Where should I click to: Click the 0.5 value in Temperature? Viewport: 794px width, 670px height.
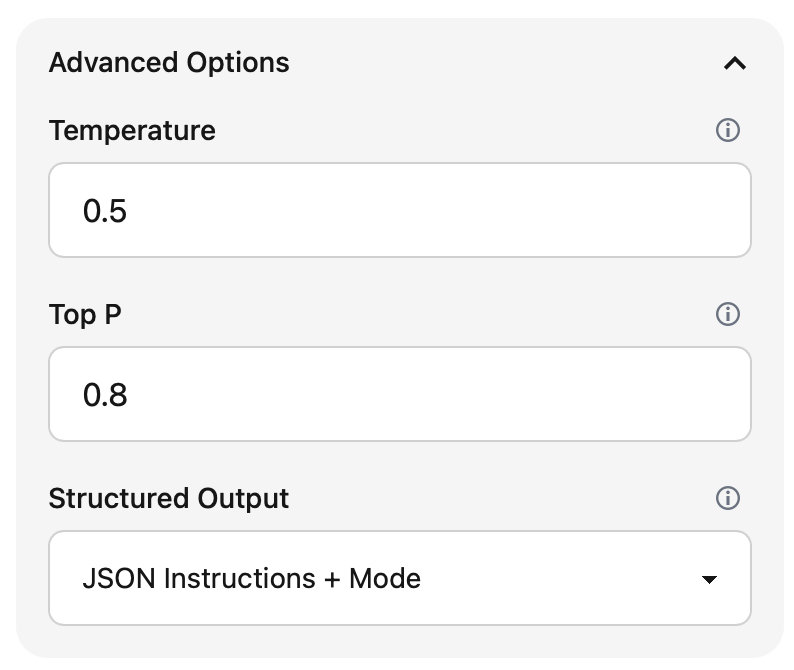pos(105,212)
